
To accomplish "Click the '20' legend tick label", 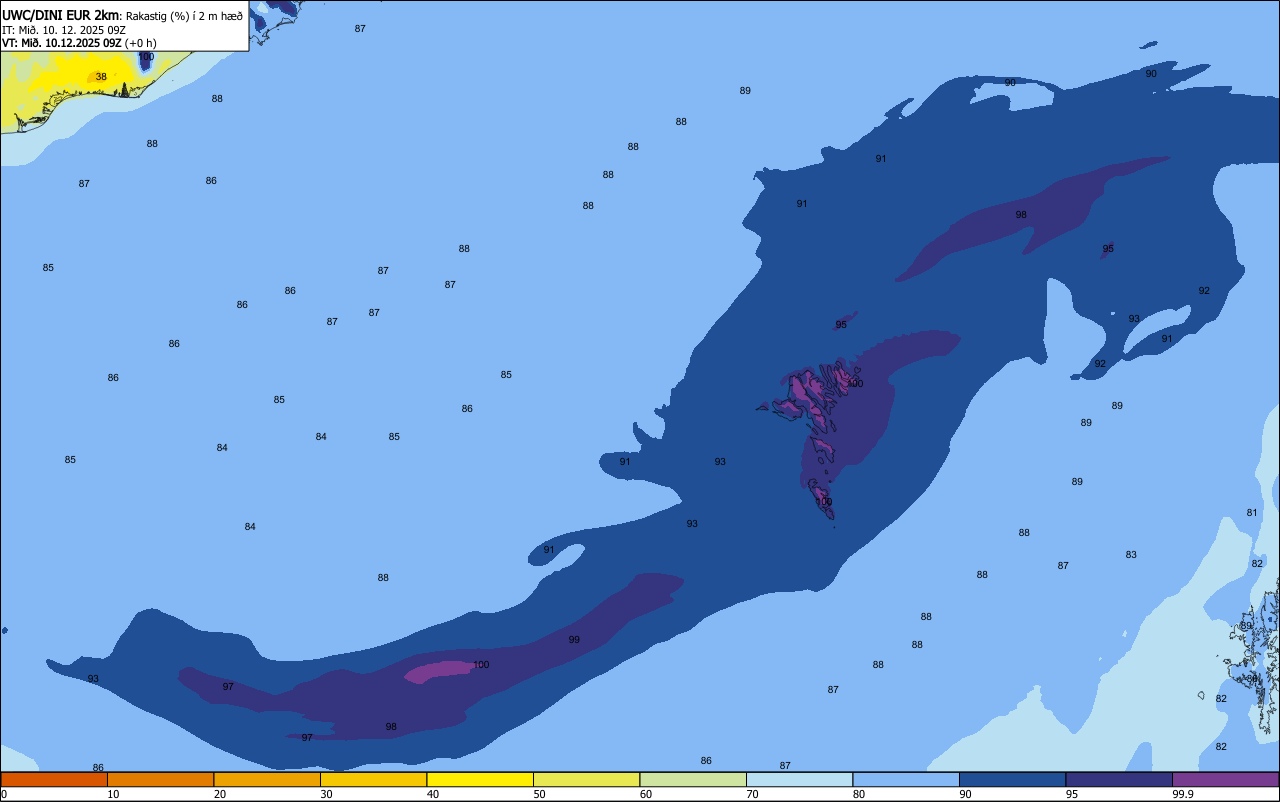I will pyautogui.click(x=220, y=794).
